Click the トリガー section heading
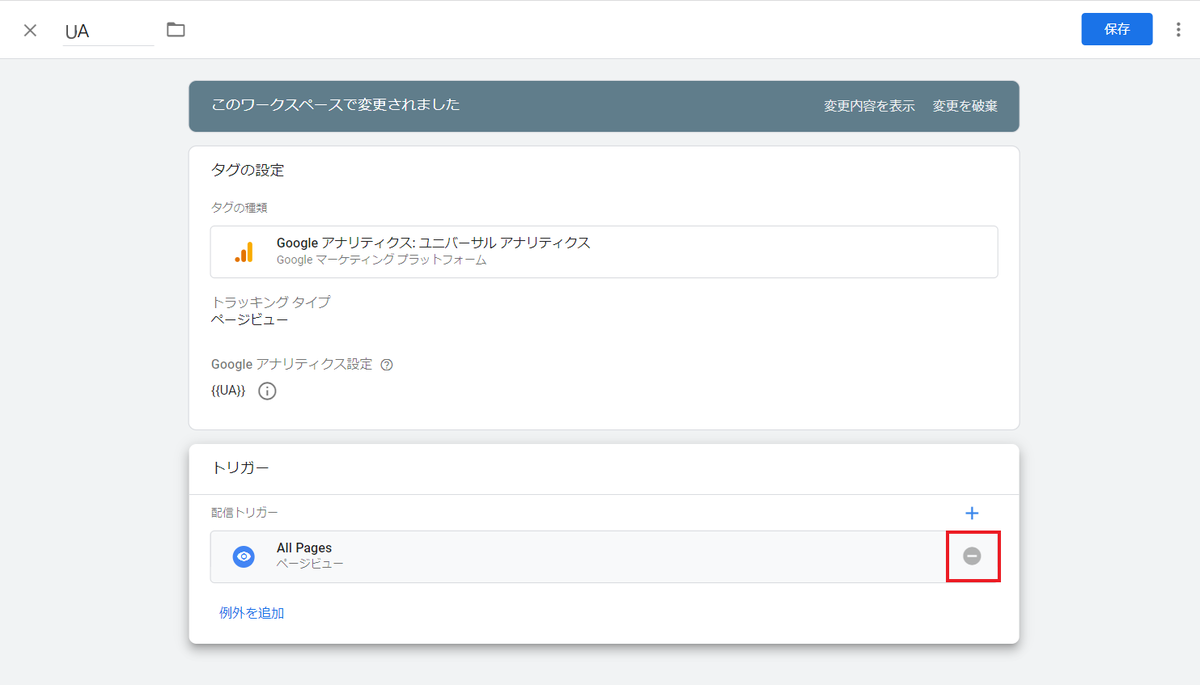The height and width of the screenshot is (685, 1200). point(240,467)
